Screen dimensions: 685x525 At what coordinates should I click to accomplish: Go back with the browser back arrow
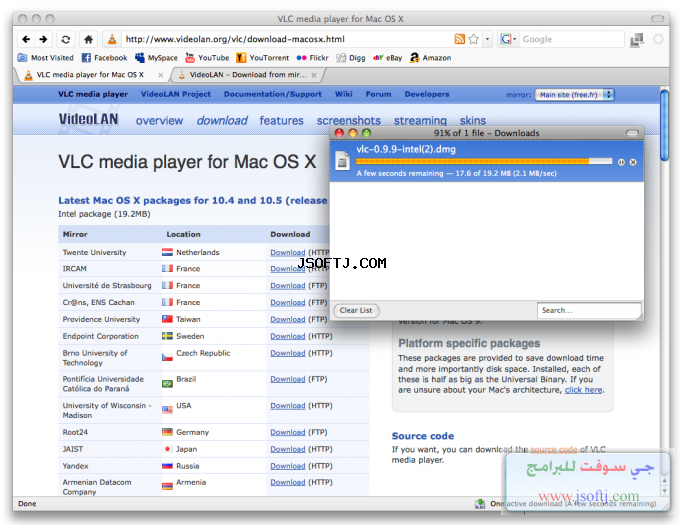[26, 39]
